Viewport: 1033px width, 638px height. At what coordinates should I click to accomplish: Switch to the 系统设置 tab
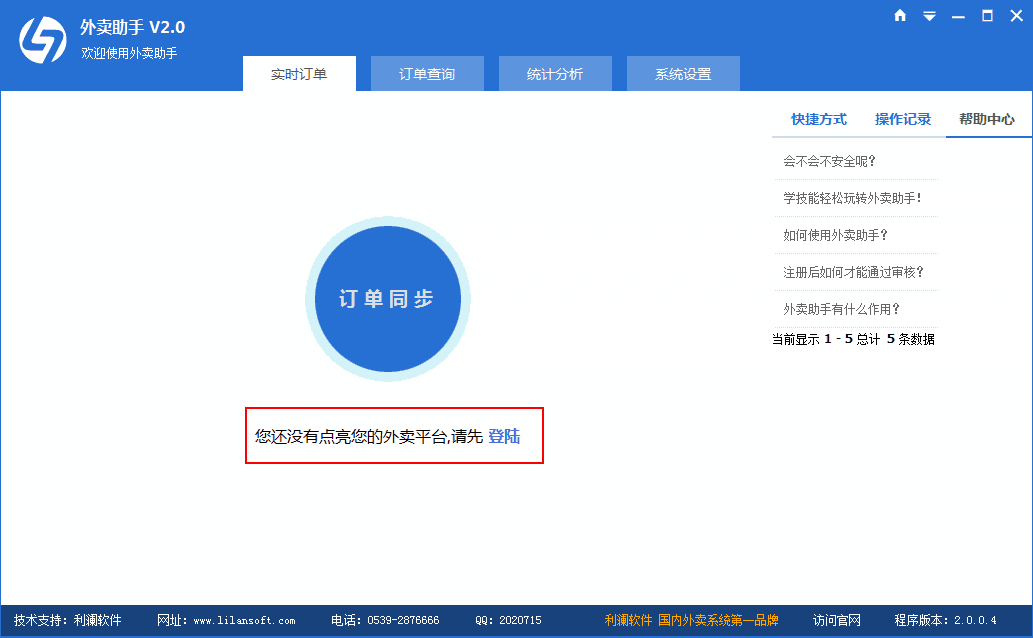[x=683, y=73]
